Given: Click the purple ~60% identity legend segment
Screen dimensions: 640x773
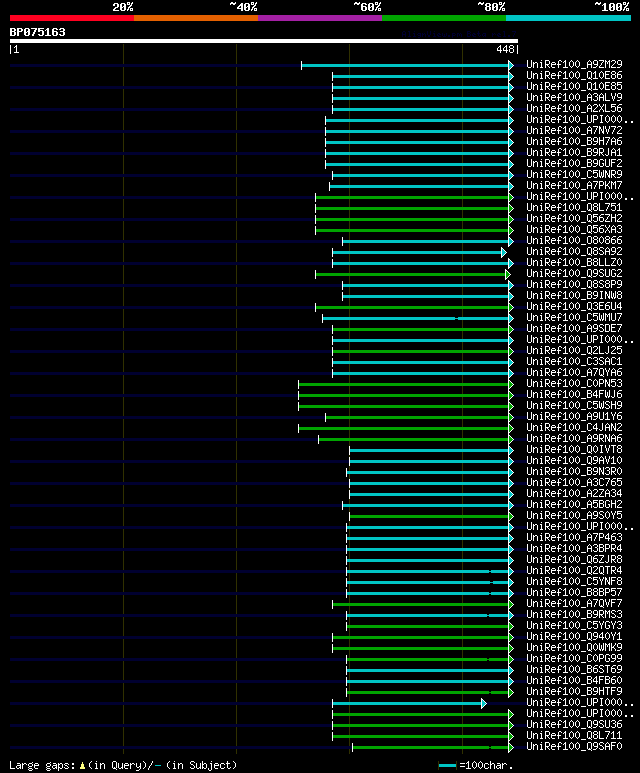Looking at the screenshot, I should 320,18.
